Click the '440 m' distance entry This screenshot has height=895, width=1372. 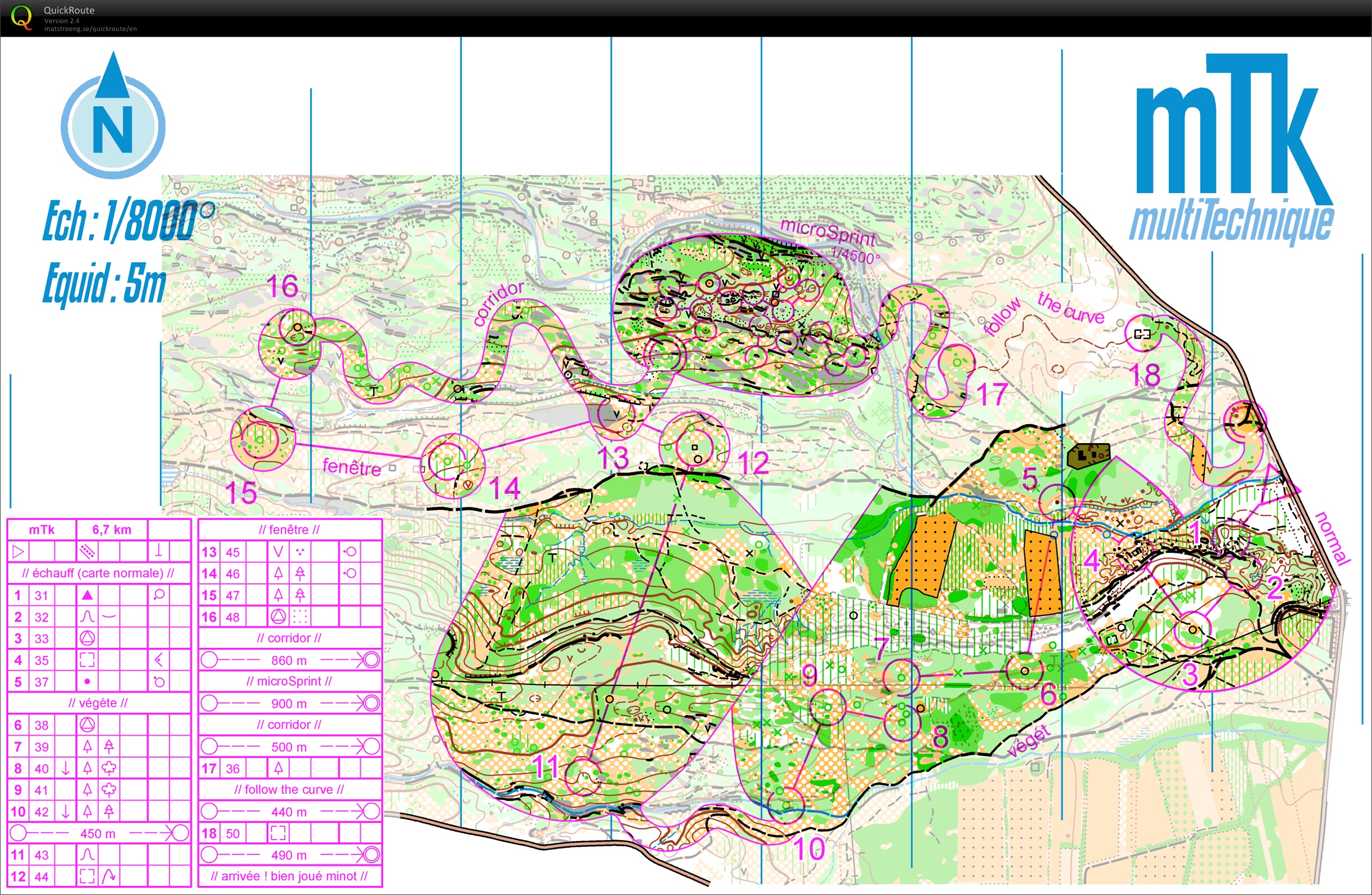click(x=289, y=812)
